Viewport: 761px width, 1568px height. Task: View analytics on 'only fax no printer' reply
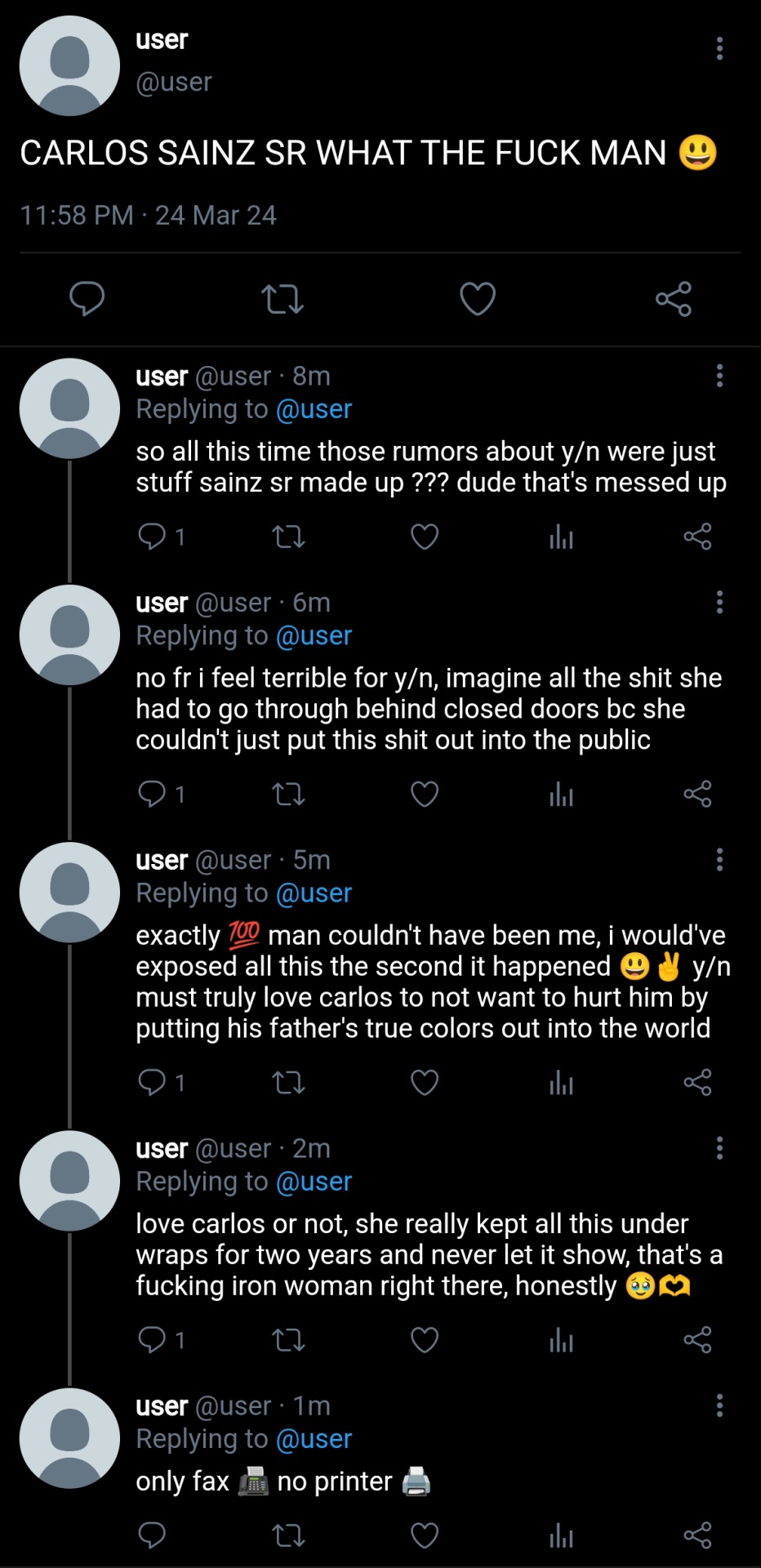561,1535
